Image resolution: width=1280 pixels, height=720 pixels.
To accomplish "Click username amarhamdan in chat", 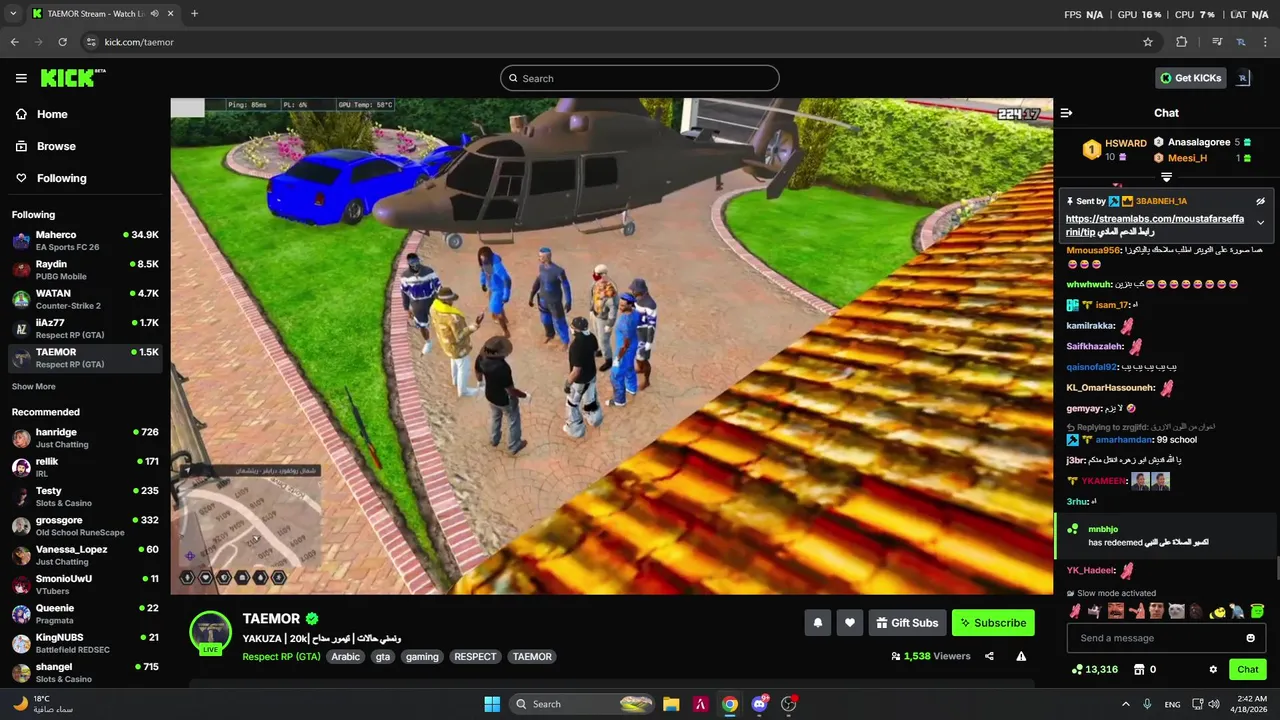I will coord(1122,440).
